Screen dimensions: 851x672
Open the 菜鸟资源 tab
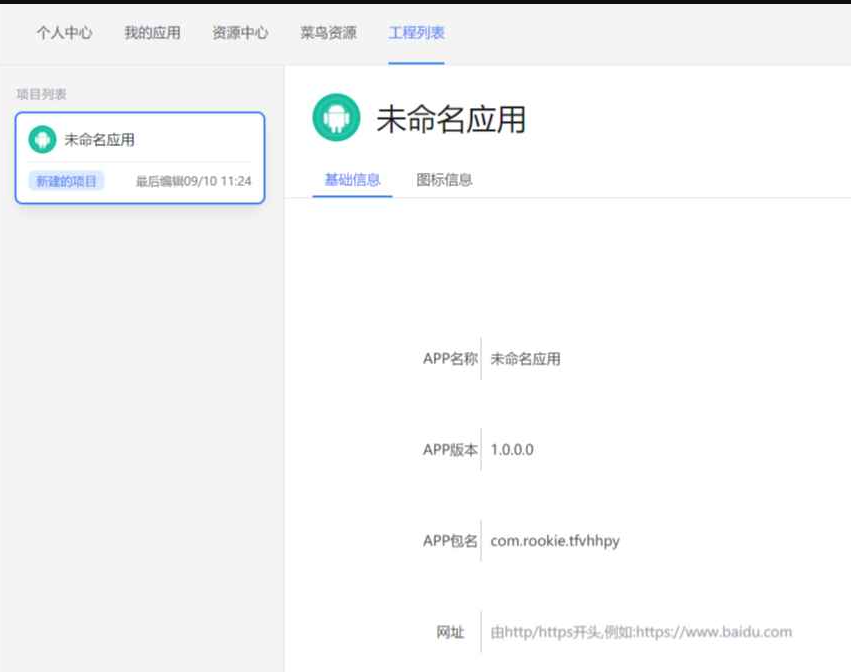coord(328,33)
